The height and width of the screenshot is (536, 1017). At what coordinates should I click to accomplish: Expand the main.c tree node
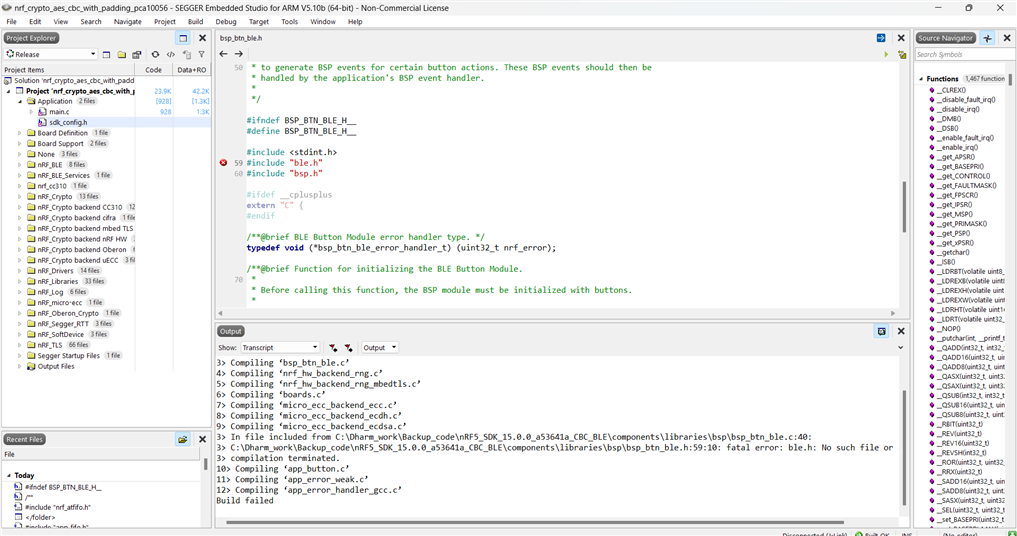click(x=30, y=112)
